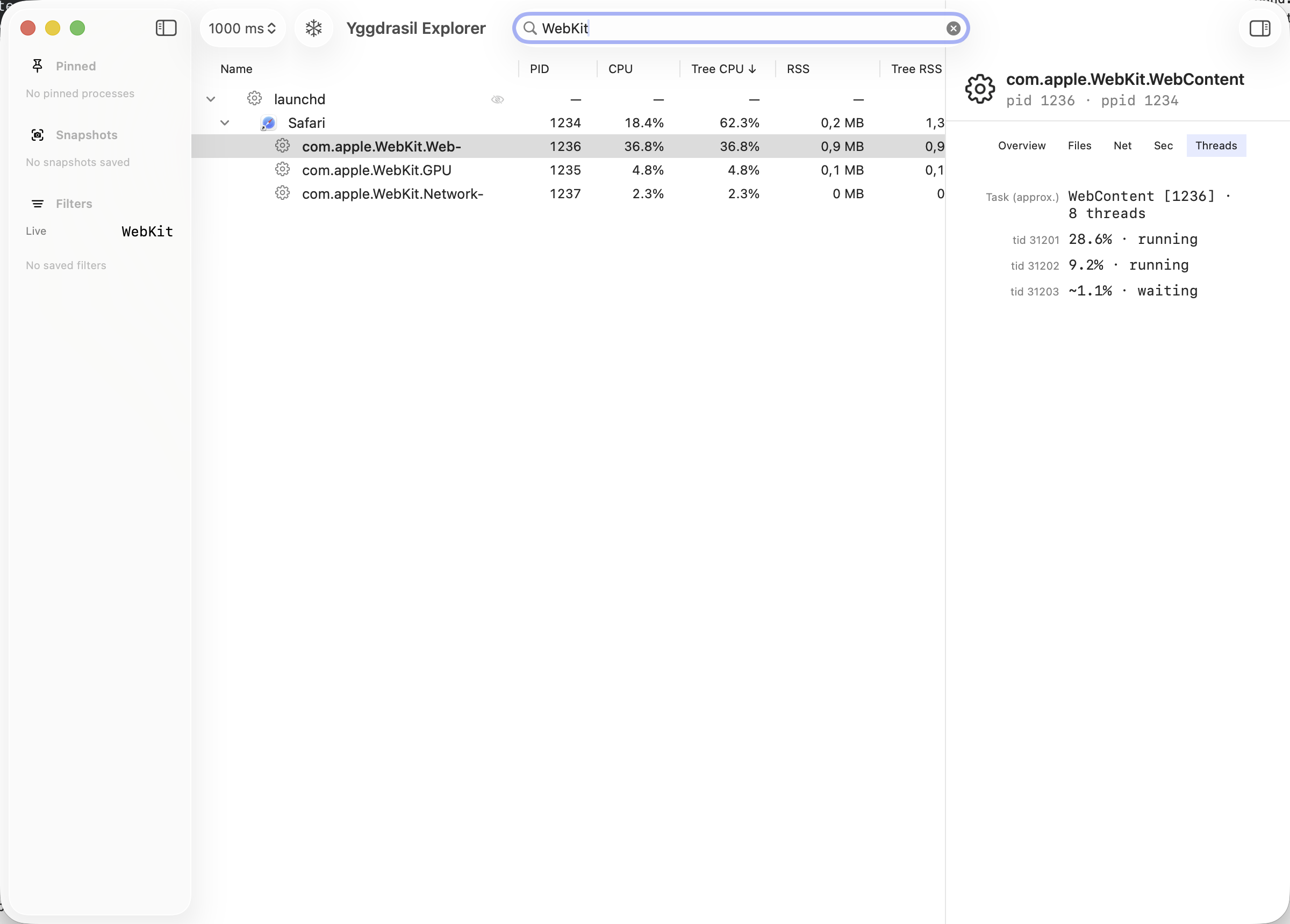Click the com.apple.WebKit.WebContent inspector title
This screenshot has height=924, width=1290.
click(1125, 79)
